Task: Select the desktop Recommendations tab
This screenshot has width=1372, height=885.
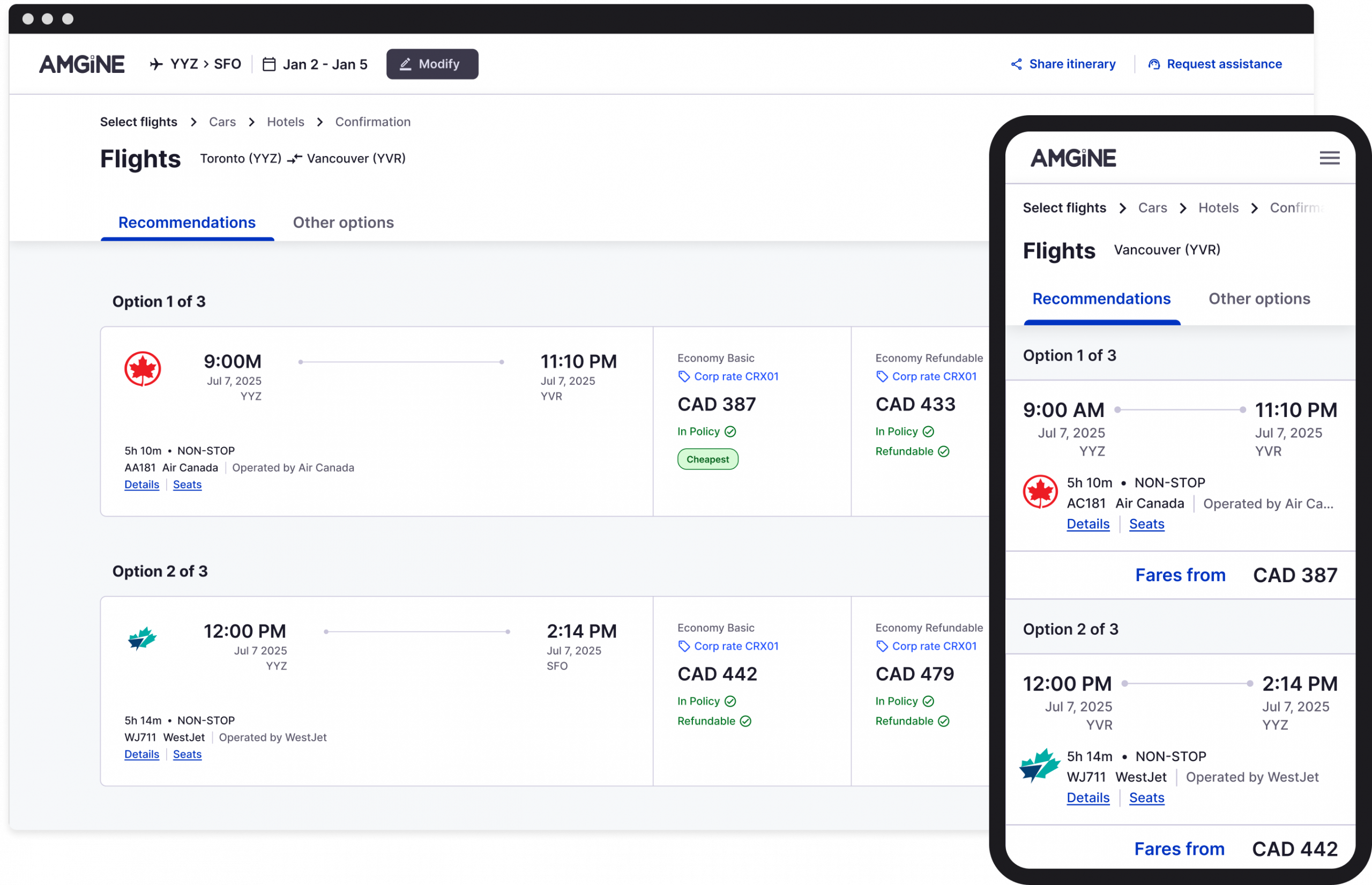Action: (x=187, y=222)
